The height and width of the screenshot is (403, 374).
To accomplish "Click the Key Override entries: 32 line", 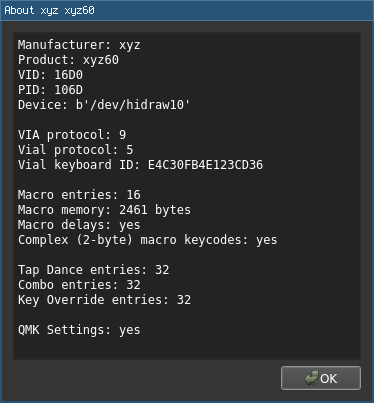I will click(104, 300).
